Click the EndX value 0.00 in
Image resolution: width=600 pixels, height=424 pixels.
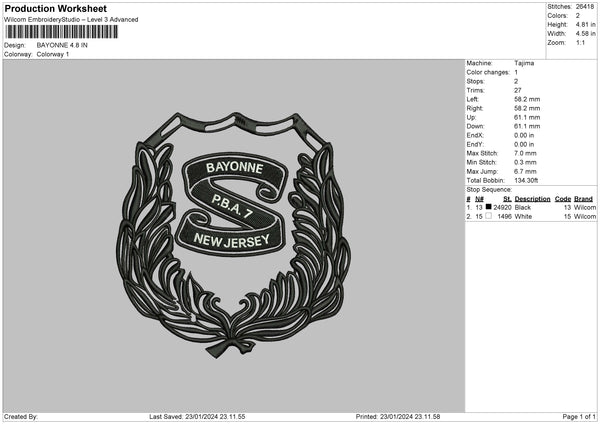pos(524,135)
